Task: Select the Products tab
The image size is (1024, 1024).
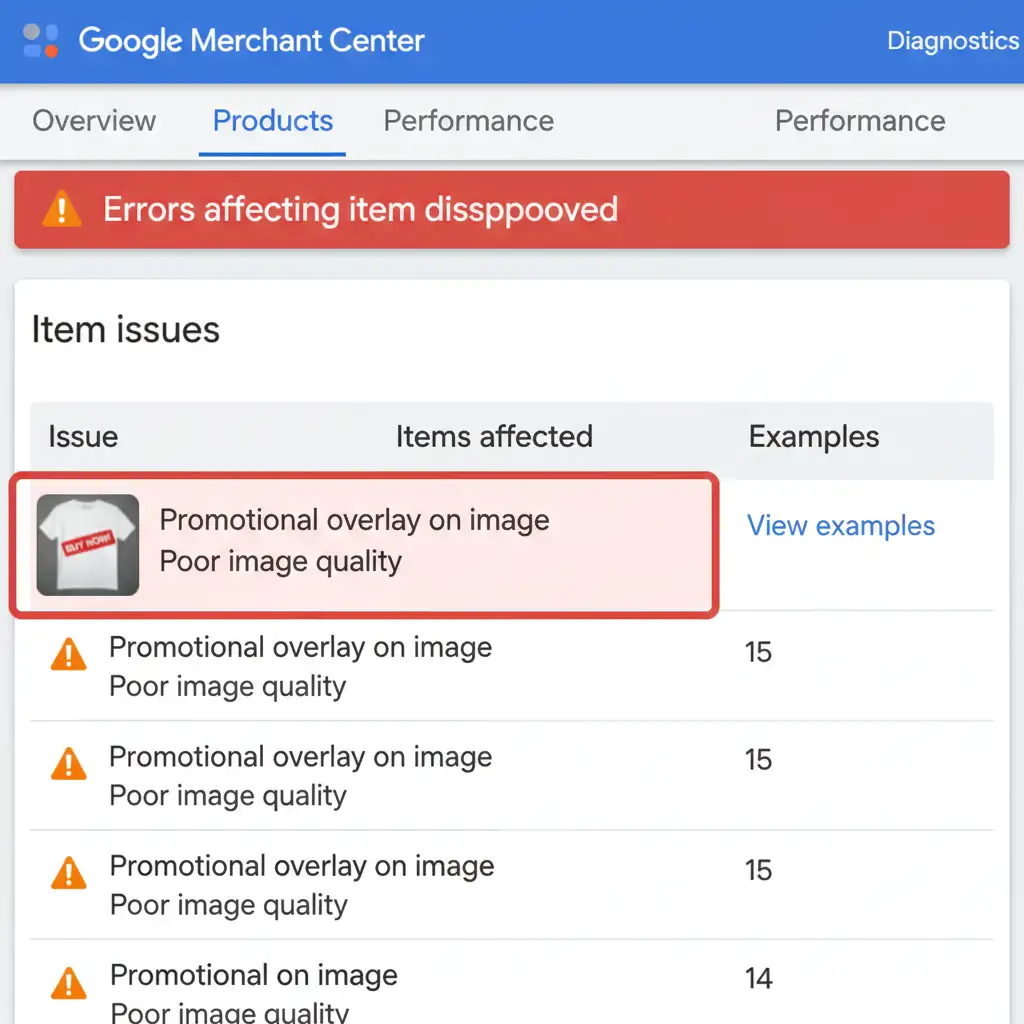Action: coord(272,121)
